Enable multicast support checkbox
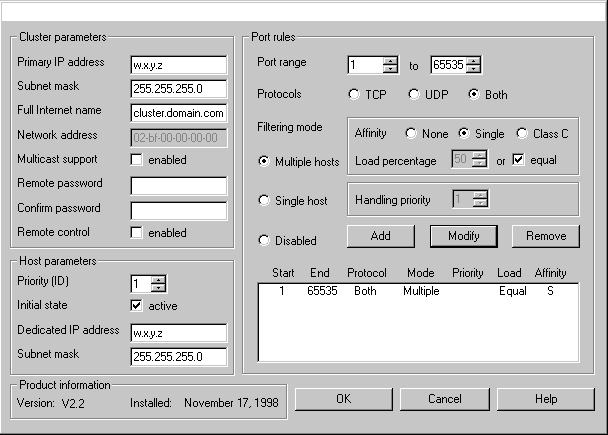Viewport: 608px width, 435px height. (138, 161)
